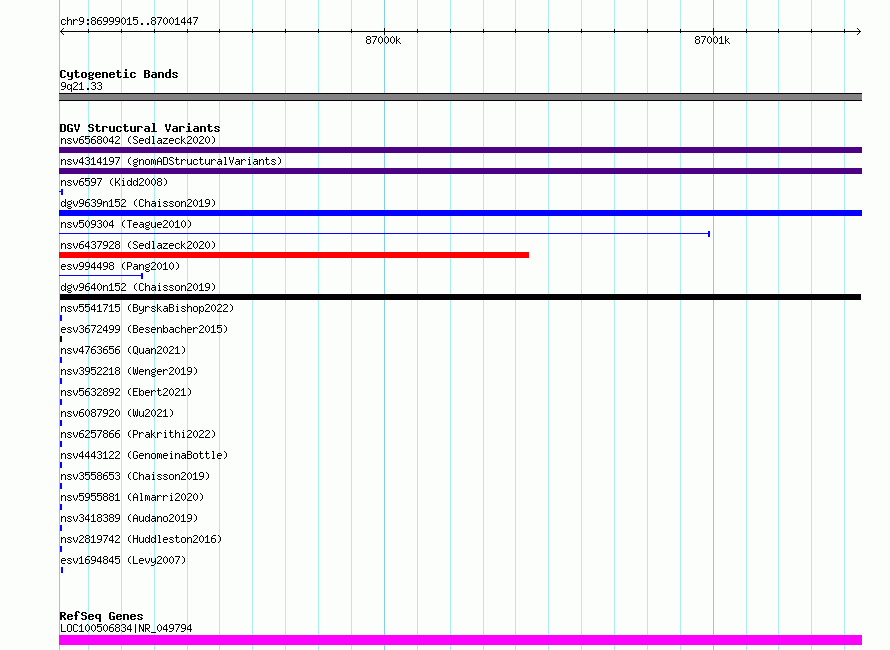Open variant nsv6087920 (Wu2021) label

coord(117,413)
